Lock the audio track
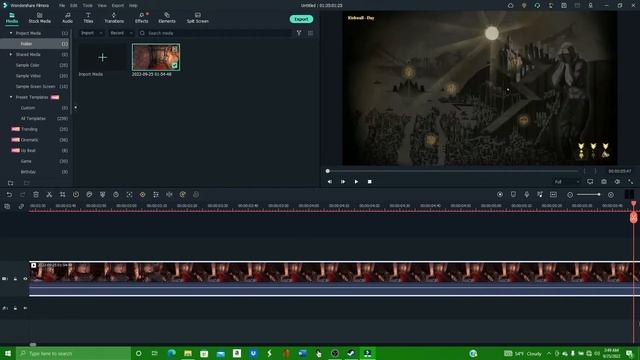This screenshot has width=640, height=360. (x=15, y=308)
